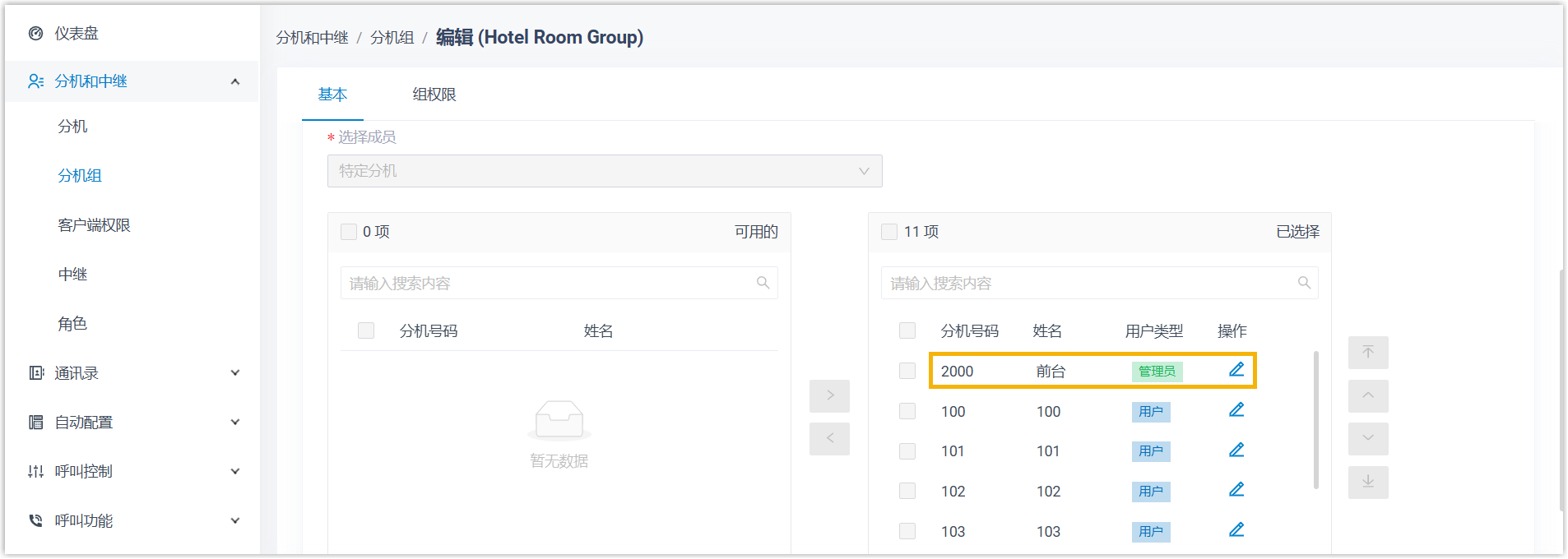This screenshot has height=559, width=1568.
Task: Open the 选择成员 dropdown
Action: point(605,171)
